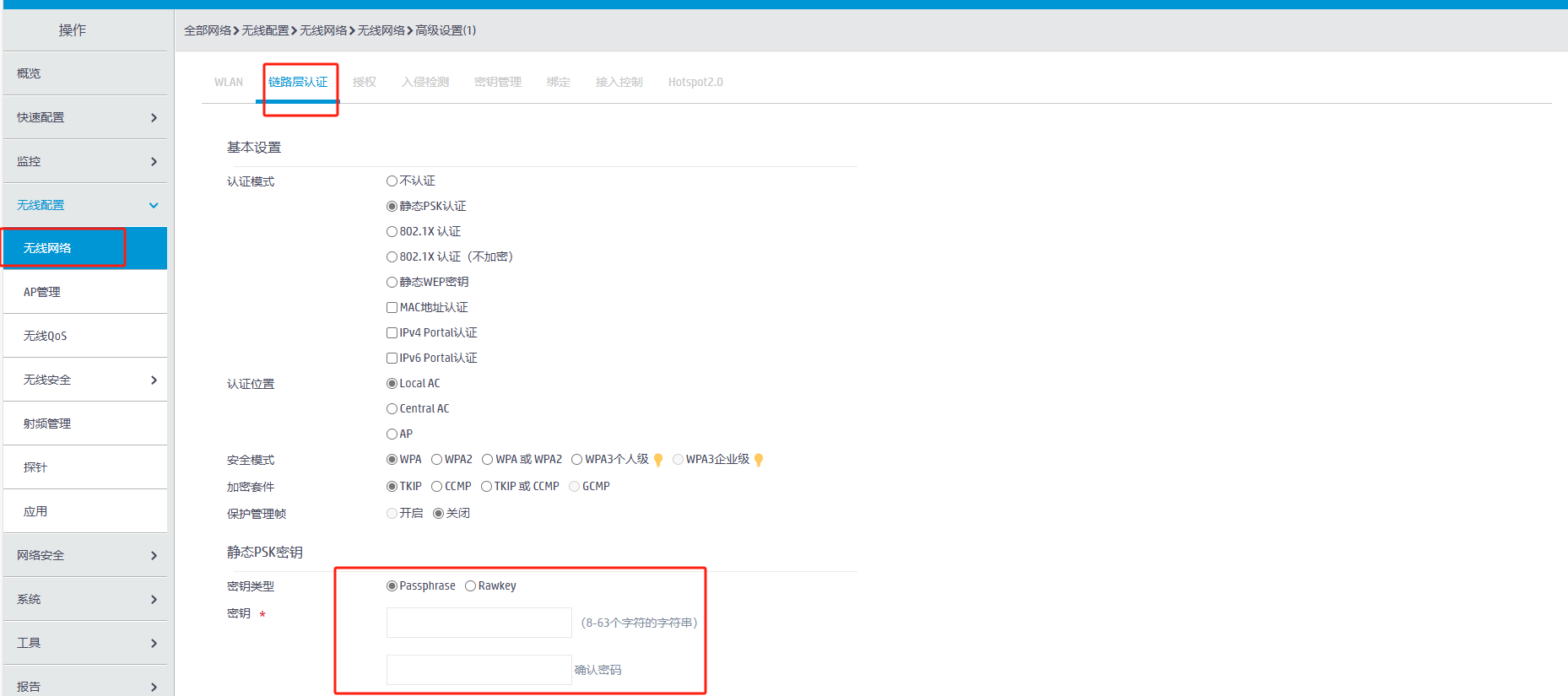Click the 系统 menu chevron

click(154, 599)
